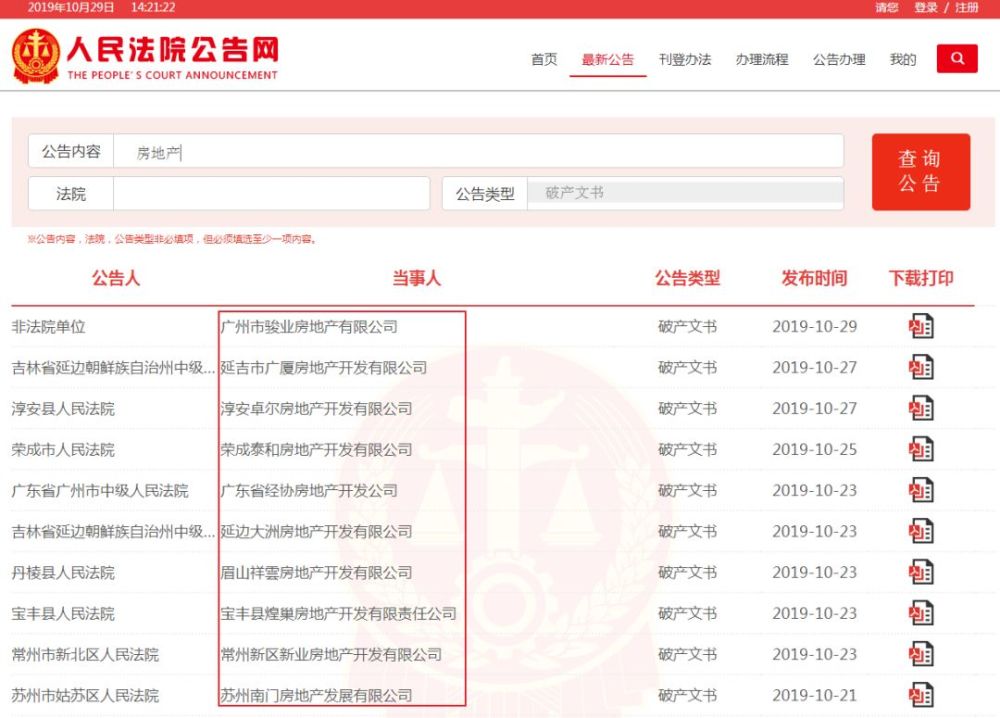Focus the 公告内容 input containing 房地产
This screenshot has width=1000, height=718.
[x=478, y=151]
